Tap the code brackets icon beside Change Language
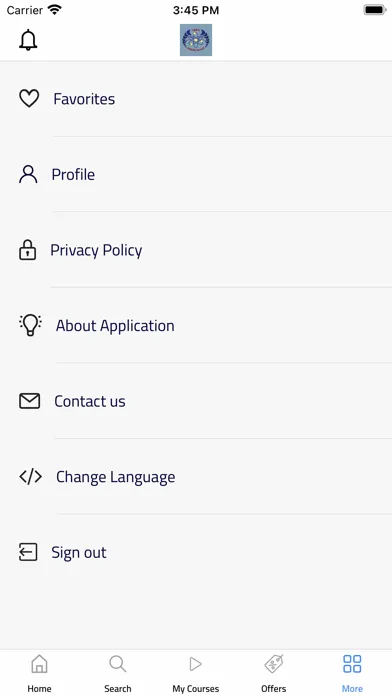Screen dimensions: 392x696 [30, 477]
